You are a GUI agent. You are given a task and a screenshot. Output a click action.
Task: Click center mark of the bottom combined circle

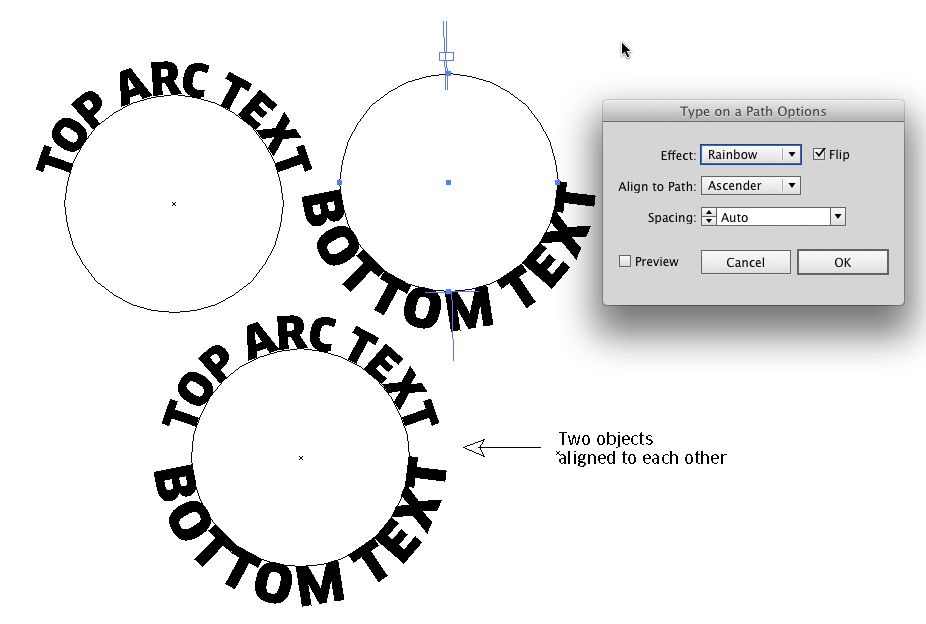(301, 458)
